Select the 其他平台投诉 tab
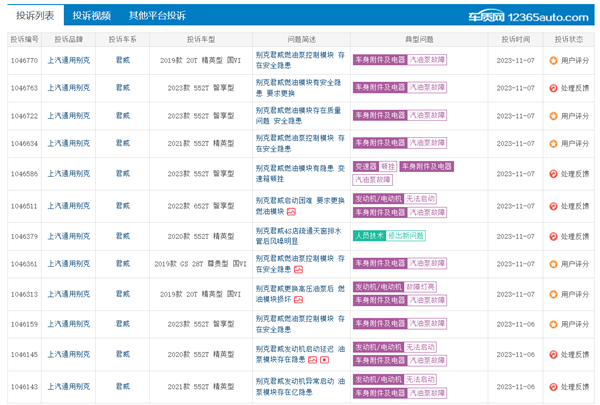 pyautogui.click(x=157, y=16)
